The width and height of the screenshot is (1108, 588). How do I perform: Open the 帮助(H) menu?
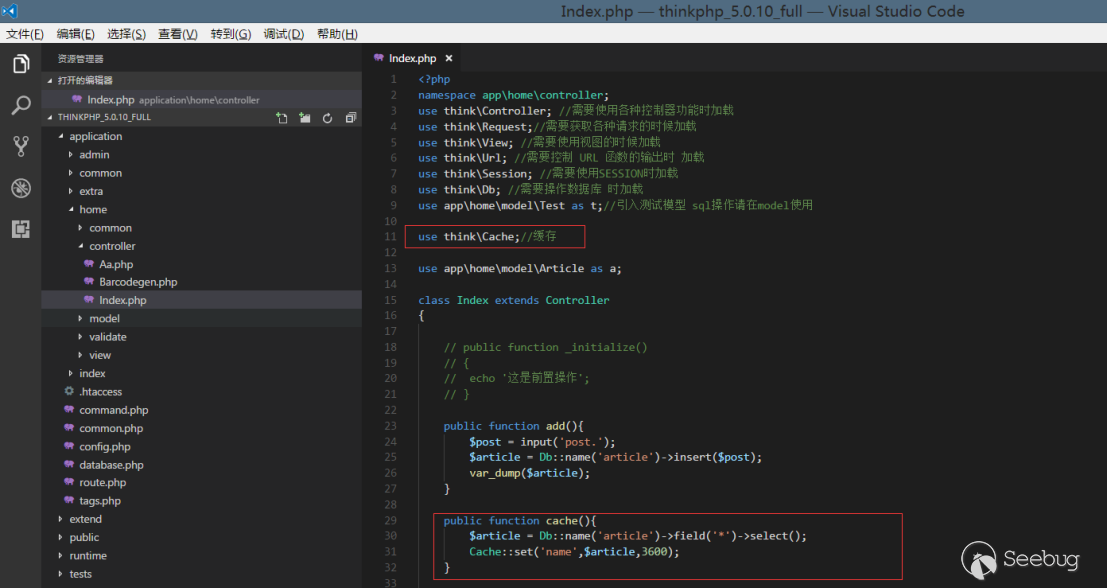[337, 34]
